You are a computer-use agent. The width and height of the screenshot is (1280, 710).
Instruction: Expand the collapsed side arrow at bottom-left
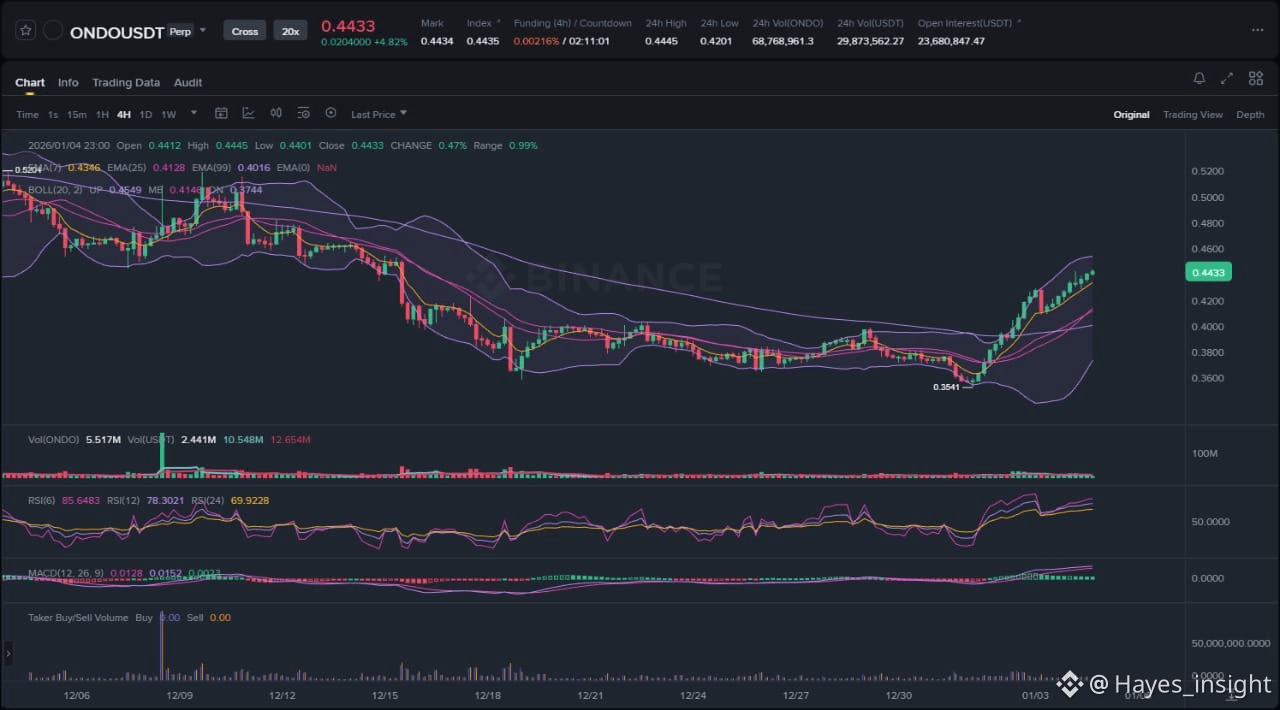[8, 654]
